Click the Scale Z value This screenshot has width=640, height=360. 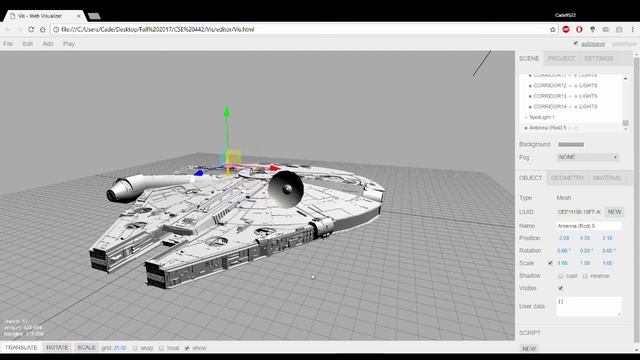pyautogui.click(x=607, y=263)
